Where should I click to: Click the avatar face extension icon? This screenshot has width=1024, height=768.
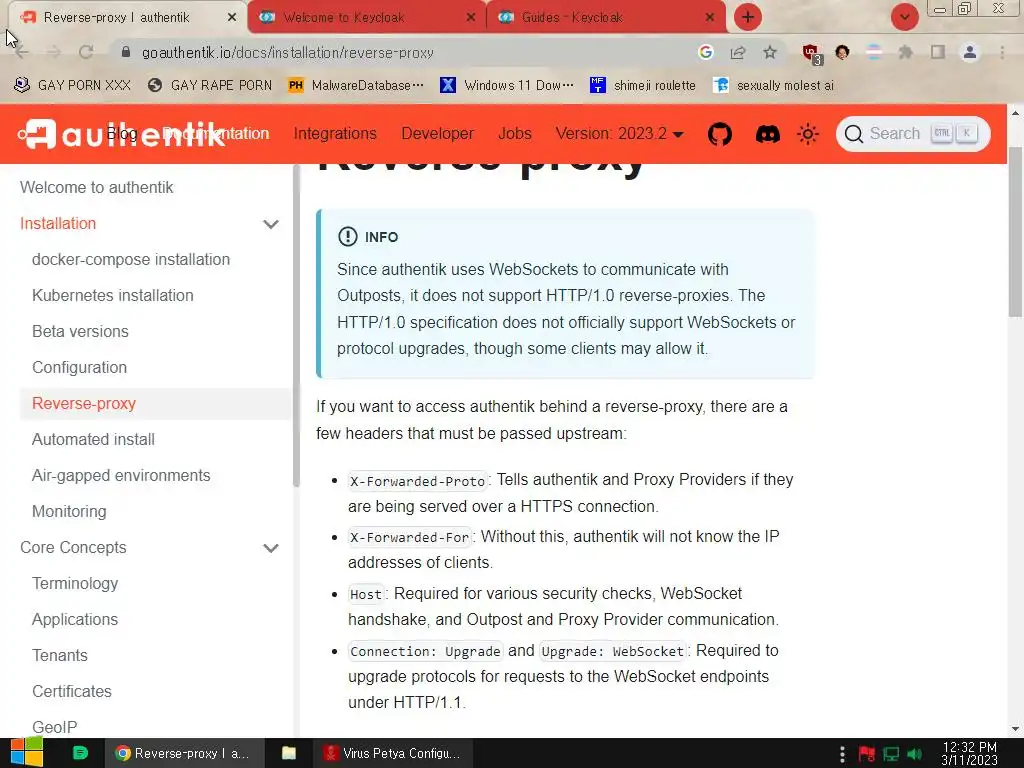click(842, 52)
